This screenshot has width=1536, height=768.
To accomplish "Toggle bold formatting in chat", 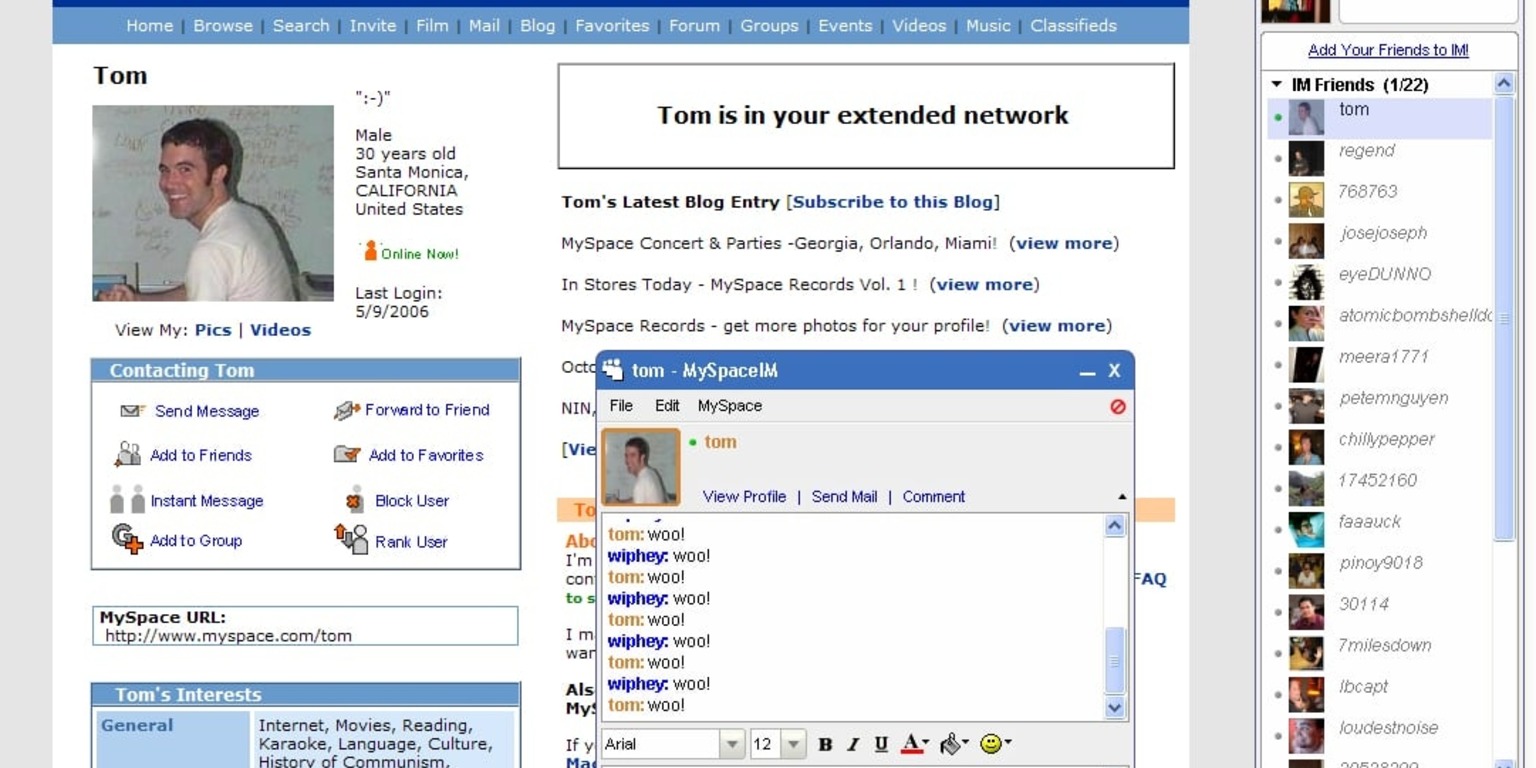I will click(x=825, y=744).
